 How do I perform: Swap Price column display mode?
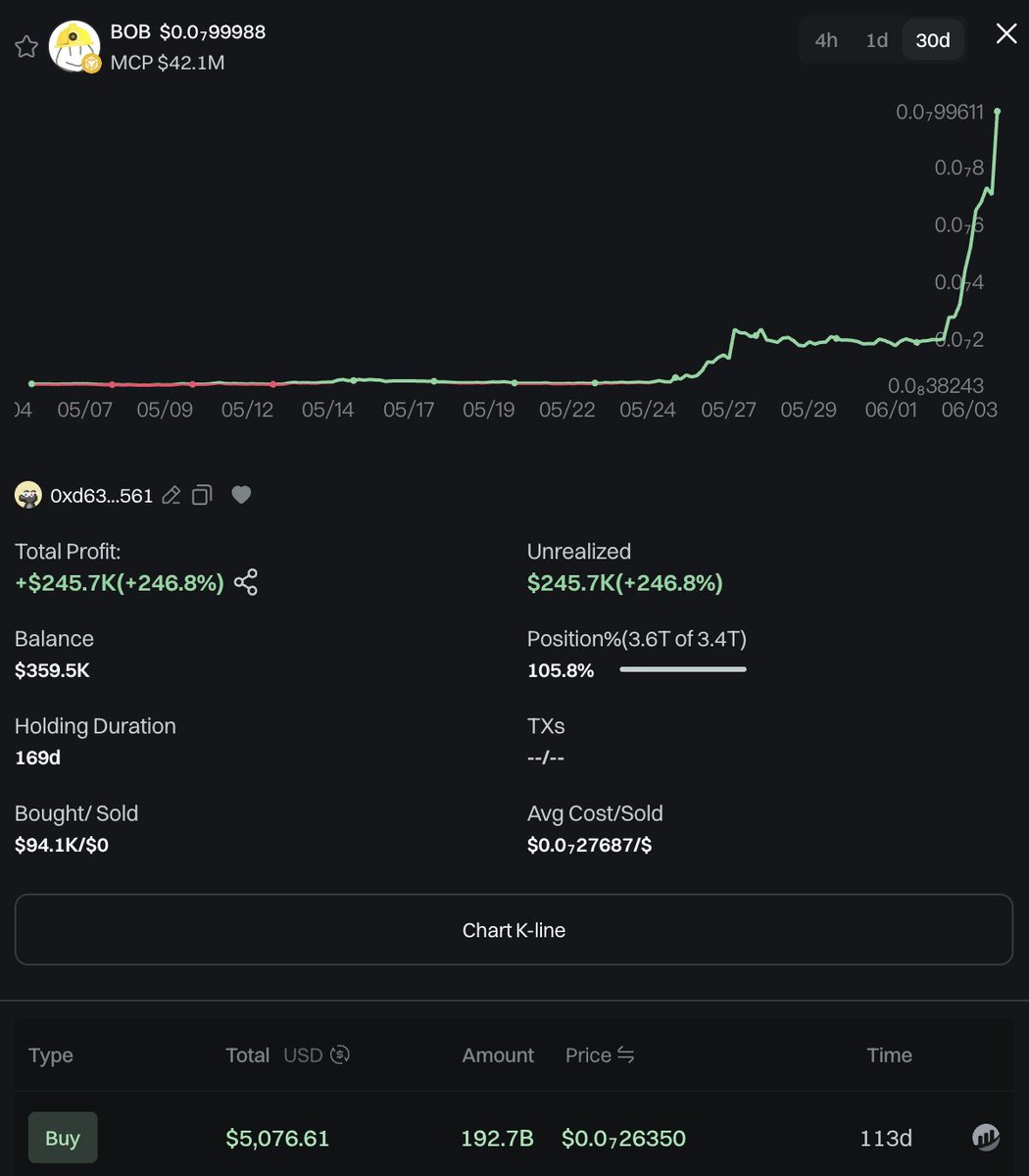pyautogui.click(x=625, y=1054)
